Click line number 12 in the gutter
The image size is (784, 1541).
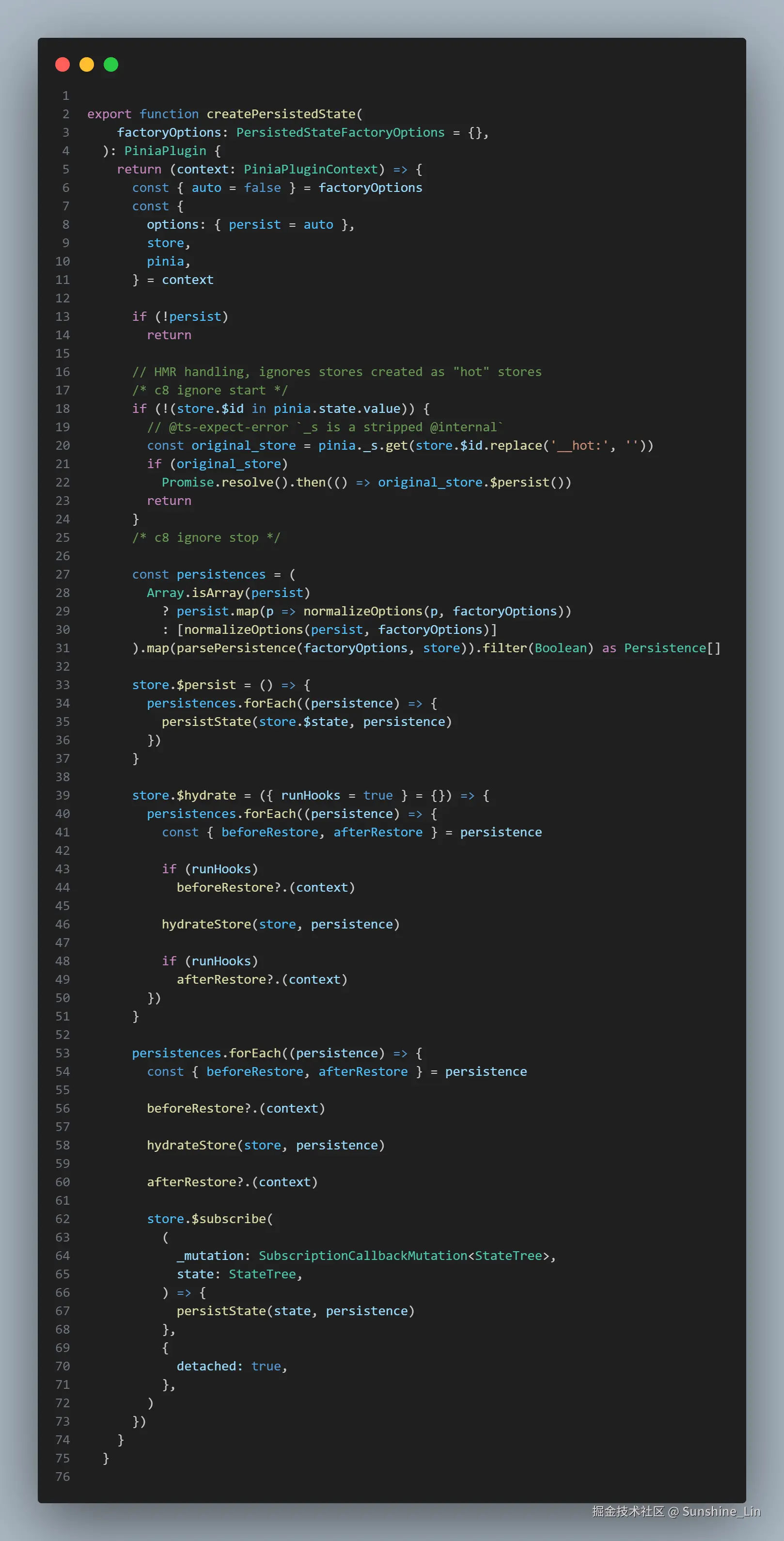[63, 299]
